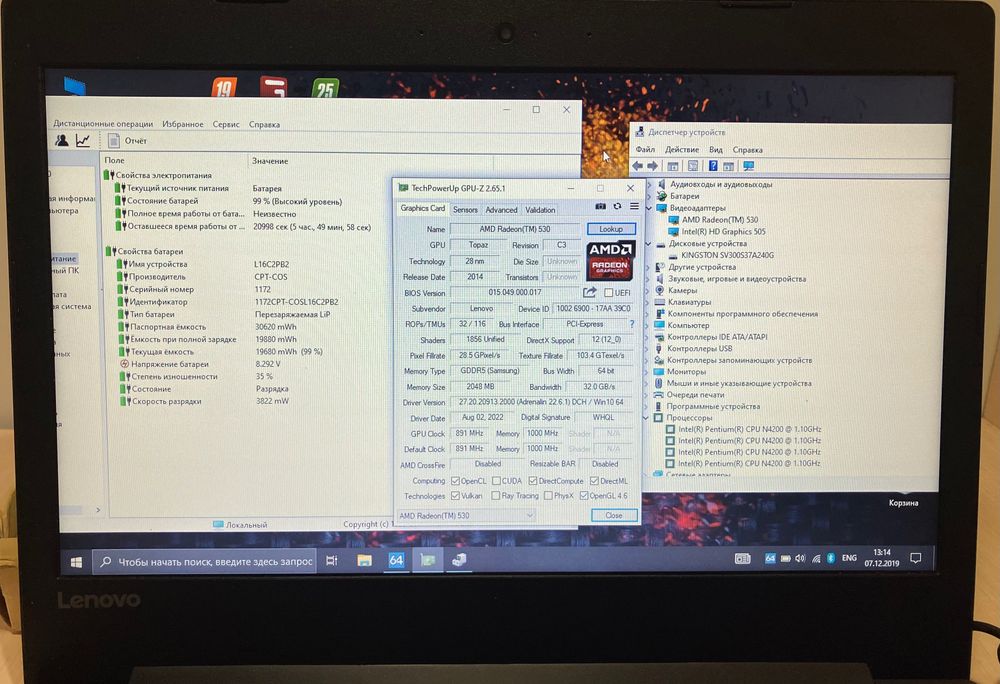Click Close button in GPU-Z
The height and width of the screenshot is (684, 1000).
pos(614,515)
